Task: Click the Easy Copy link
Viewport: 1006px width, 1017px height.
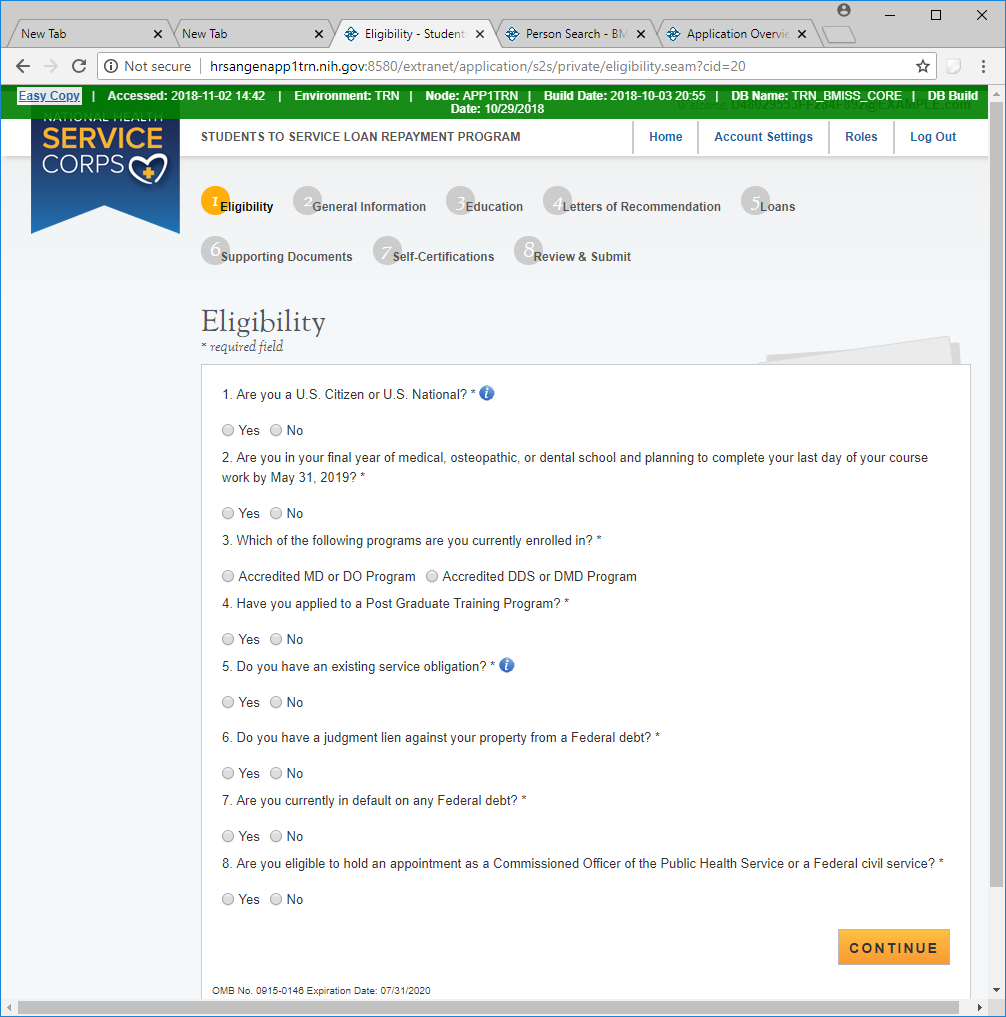Action: (x=49, y=96)
